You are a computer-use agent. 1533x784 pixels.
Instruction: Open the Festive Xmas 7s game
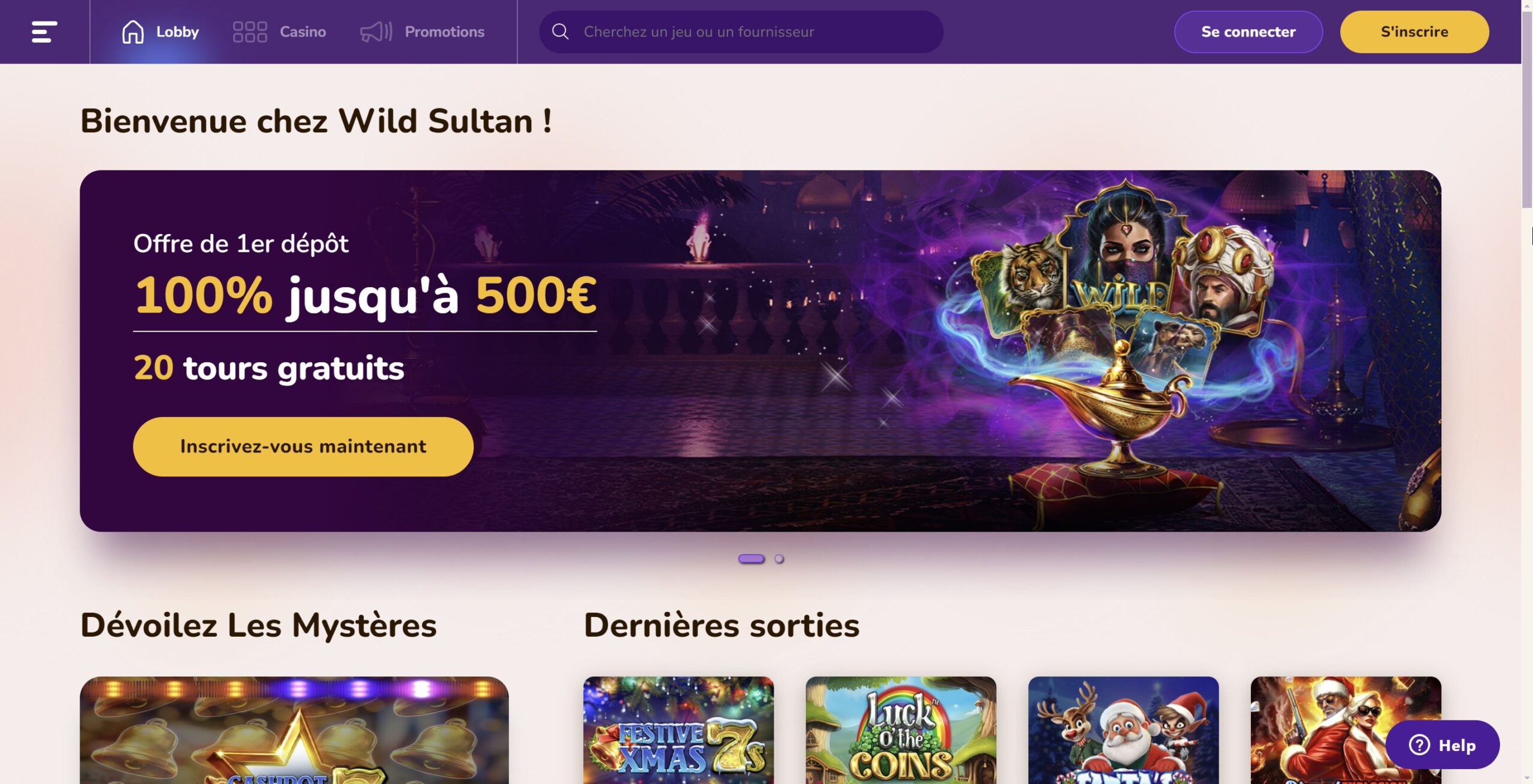pos(678,730)
